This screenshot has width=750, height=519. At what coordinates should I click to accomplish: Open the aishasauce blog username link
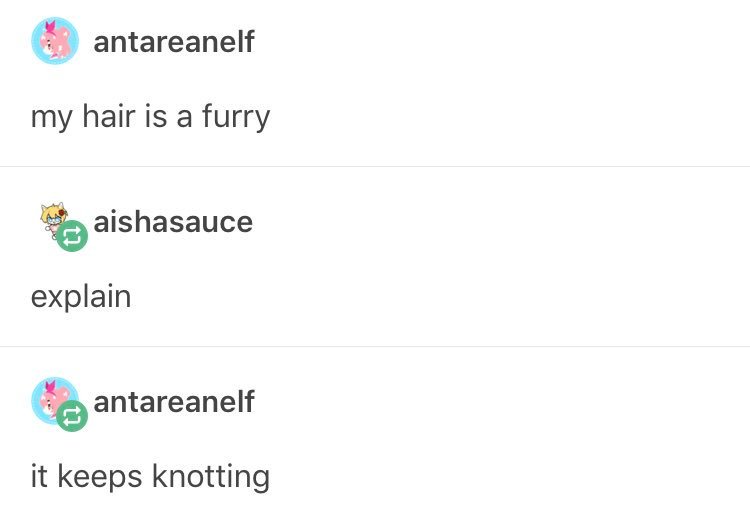[173, 222]
